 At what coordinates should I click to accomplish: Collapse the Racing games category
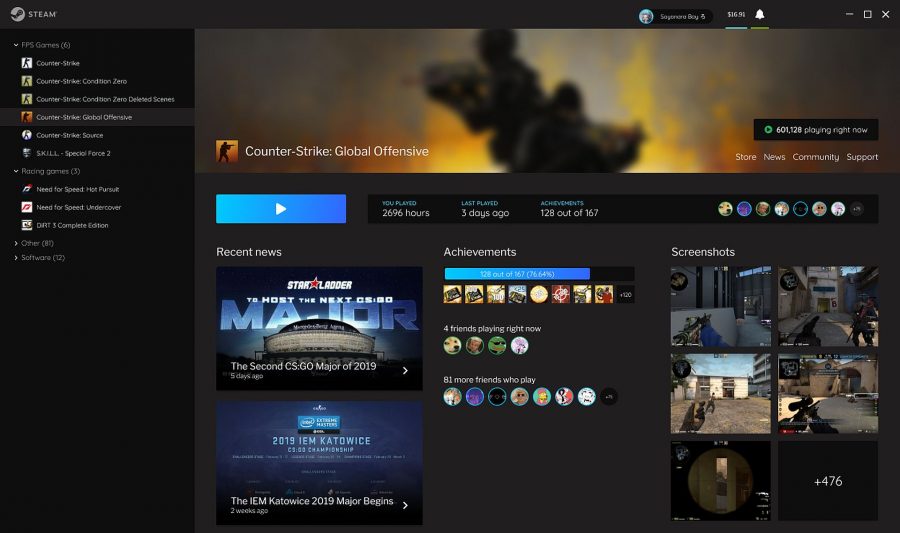[16, 171]
